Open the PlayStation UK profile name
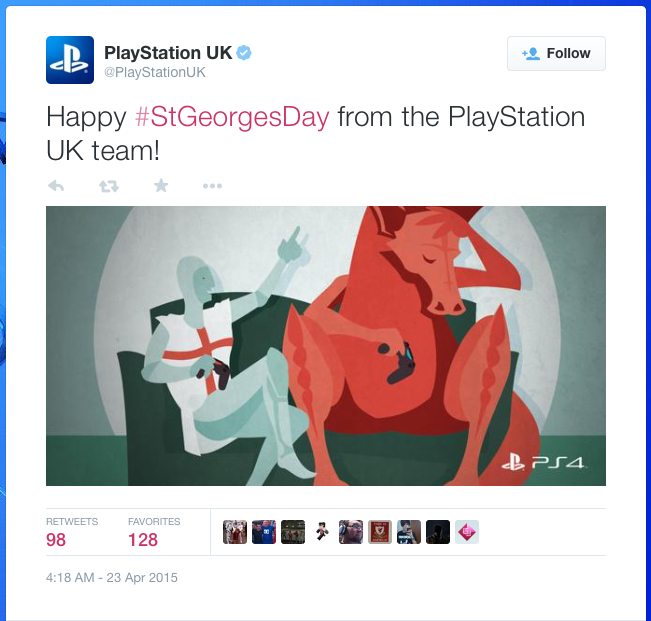This screenshot has width=651, height=621. pos(168,53)
